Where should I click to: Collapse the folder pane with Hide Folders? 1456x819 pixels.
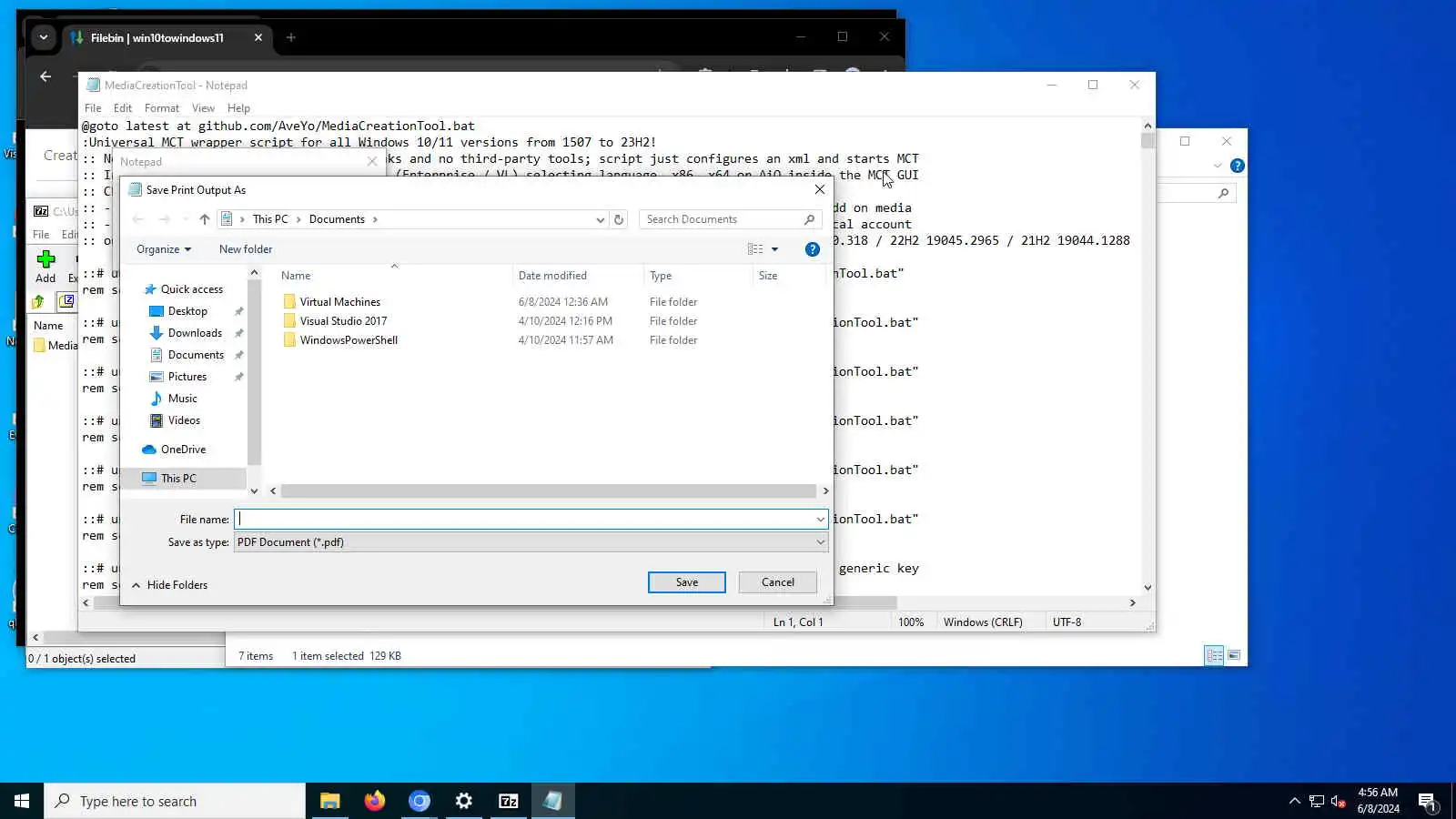point(169,585)
